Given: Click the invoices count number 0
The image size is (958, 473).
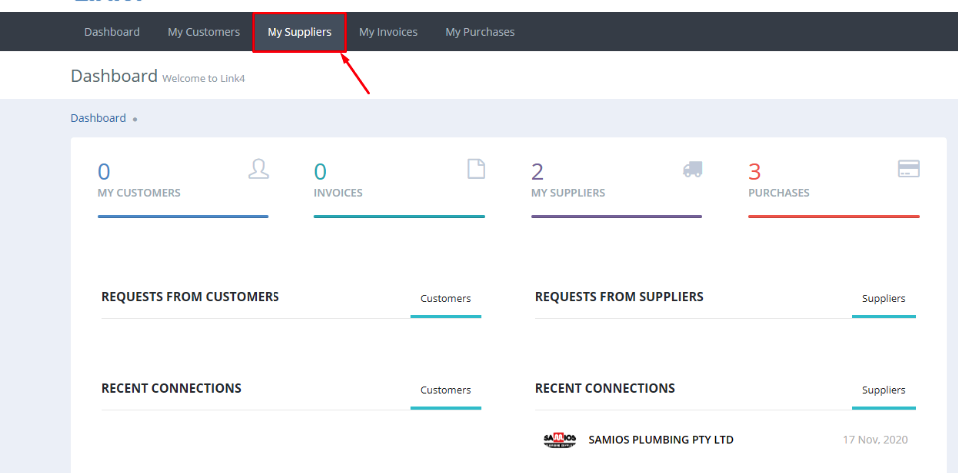Looking at the screenshot, I should (x=320, y=172).
